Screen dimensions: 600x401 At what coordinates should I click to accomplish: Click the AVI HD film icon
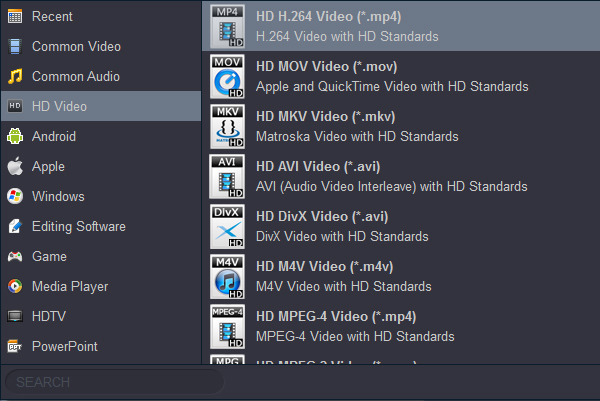coord(227,176)
